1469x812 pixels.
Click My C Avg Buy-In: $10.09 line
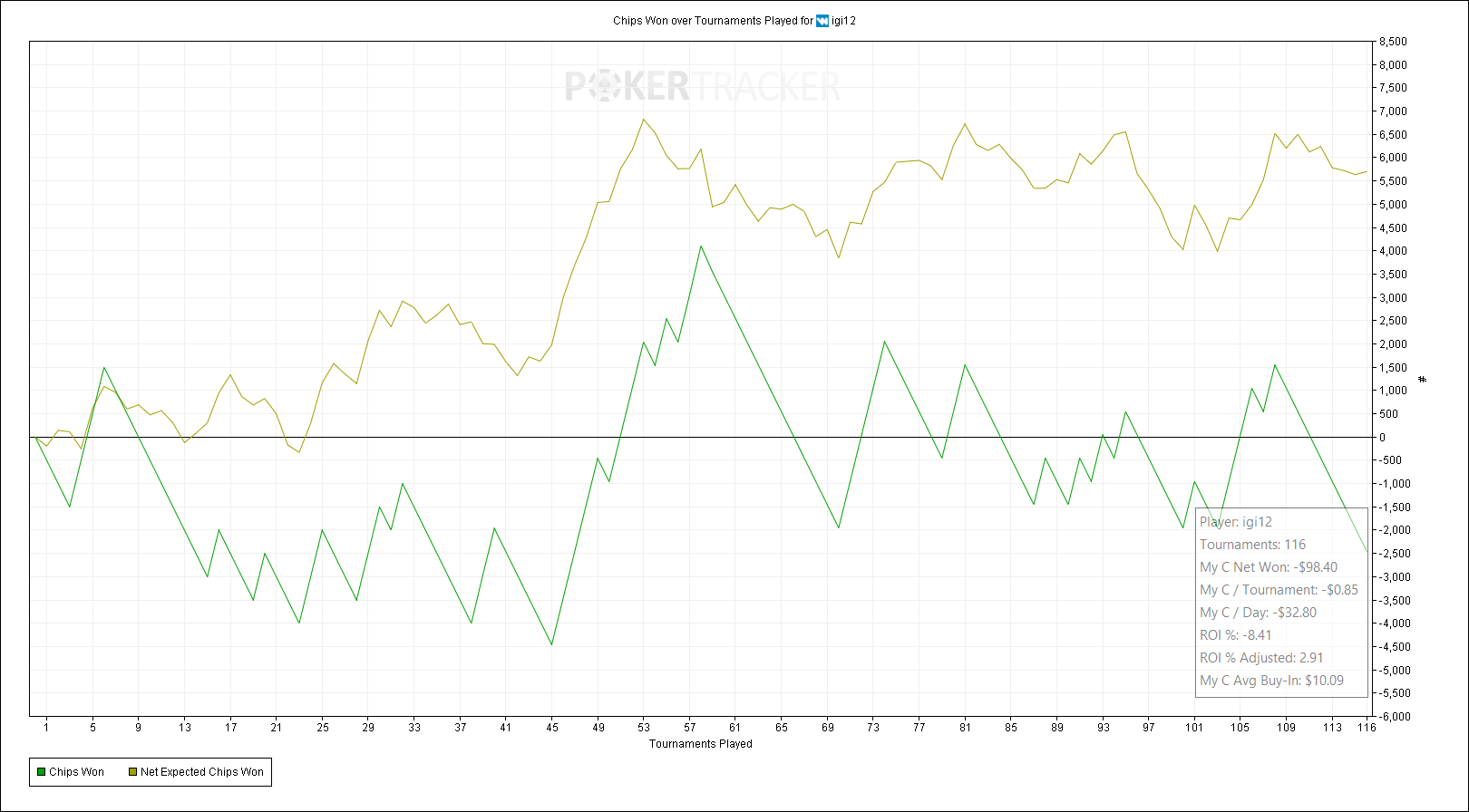1271,681
